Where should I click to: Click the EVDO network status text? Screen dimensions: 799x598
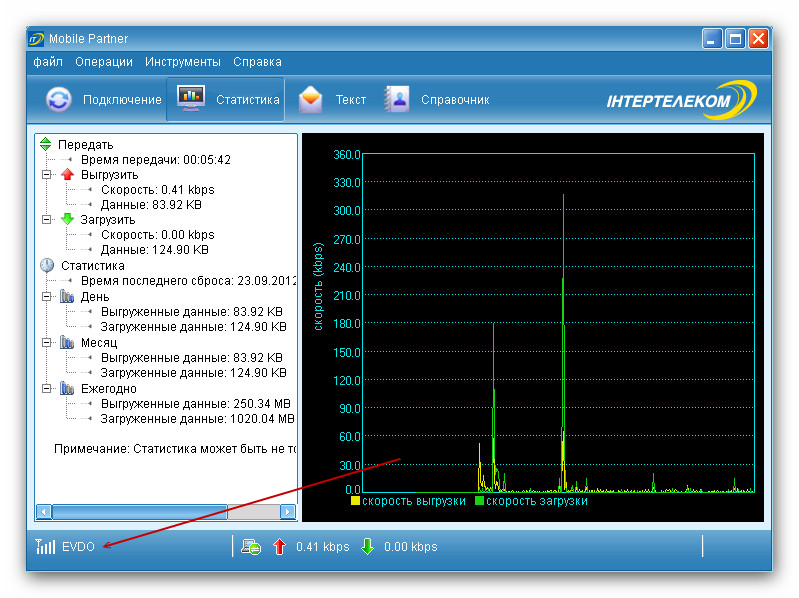[78, 547]
